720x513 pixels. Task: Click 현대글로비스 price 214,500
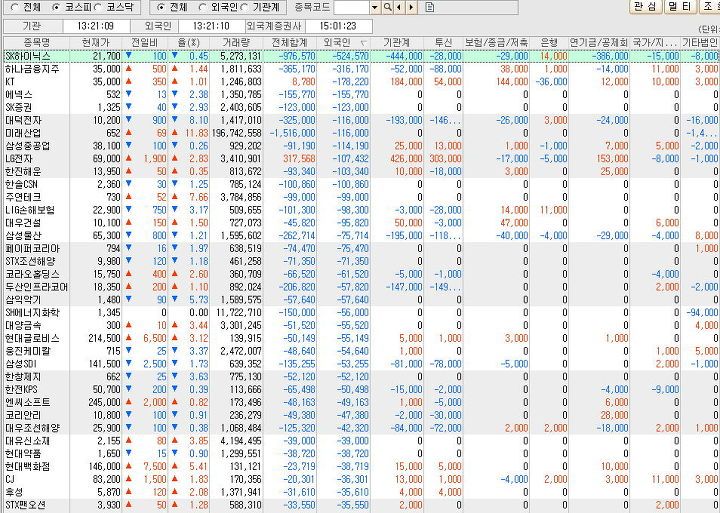pyautogui.click(x=104, y=338)
